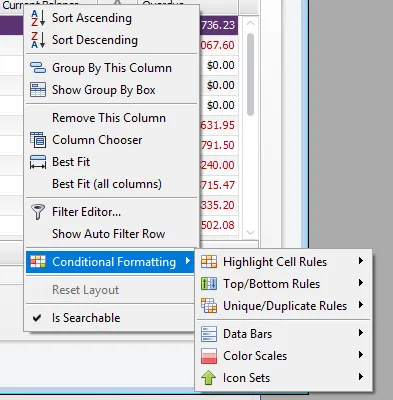The image size is (393, 400).
Task: Click the Column Chooser icon
Action: click(x=38, y=140)
